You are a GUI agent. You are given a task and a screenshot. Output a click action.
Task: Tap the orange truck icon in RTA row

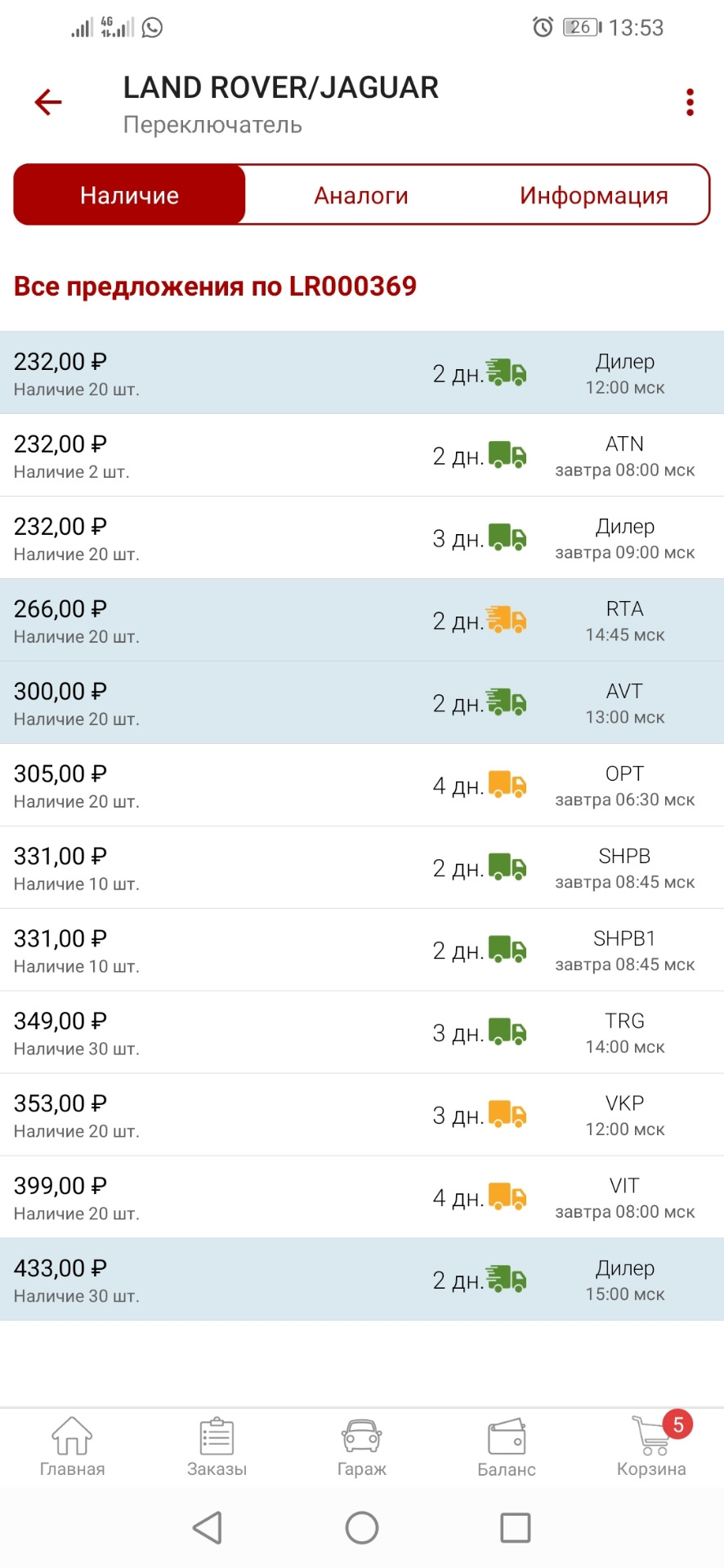point(507,621)
